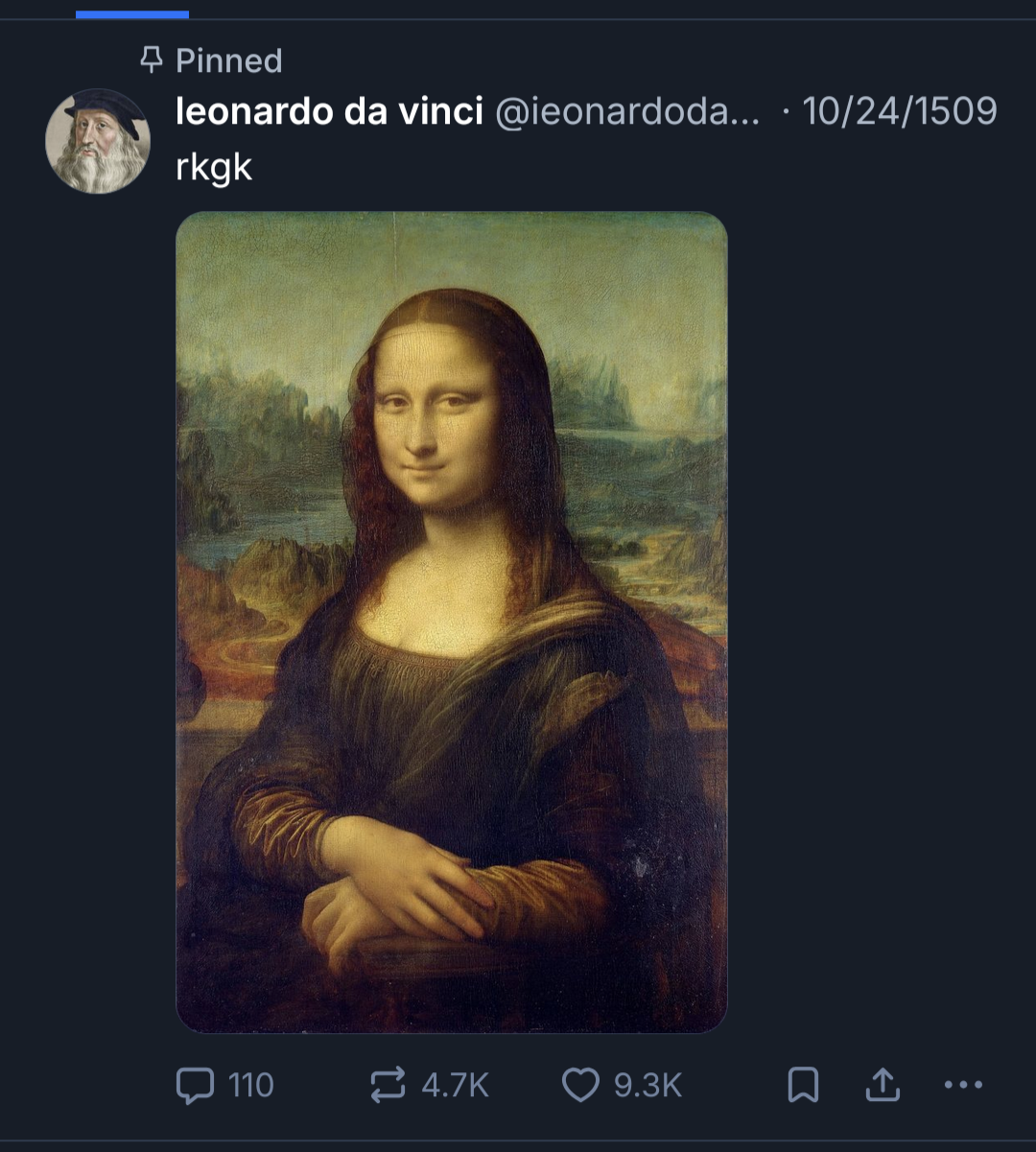Open the 10/24/1509 post timestamp
Screen dimensions: 1036x1152
pos(900,112)
